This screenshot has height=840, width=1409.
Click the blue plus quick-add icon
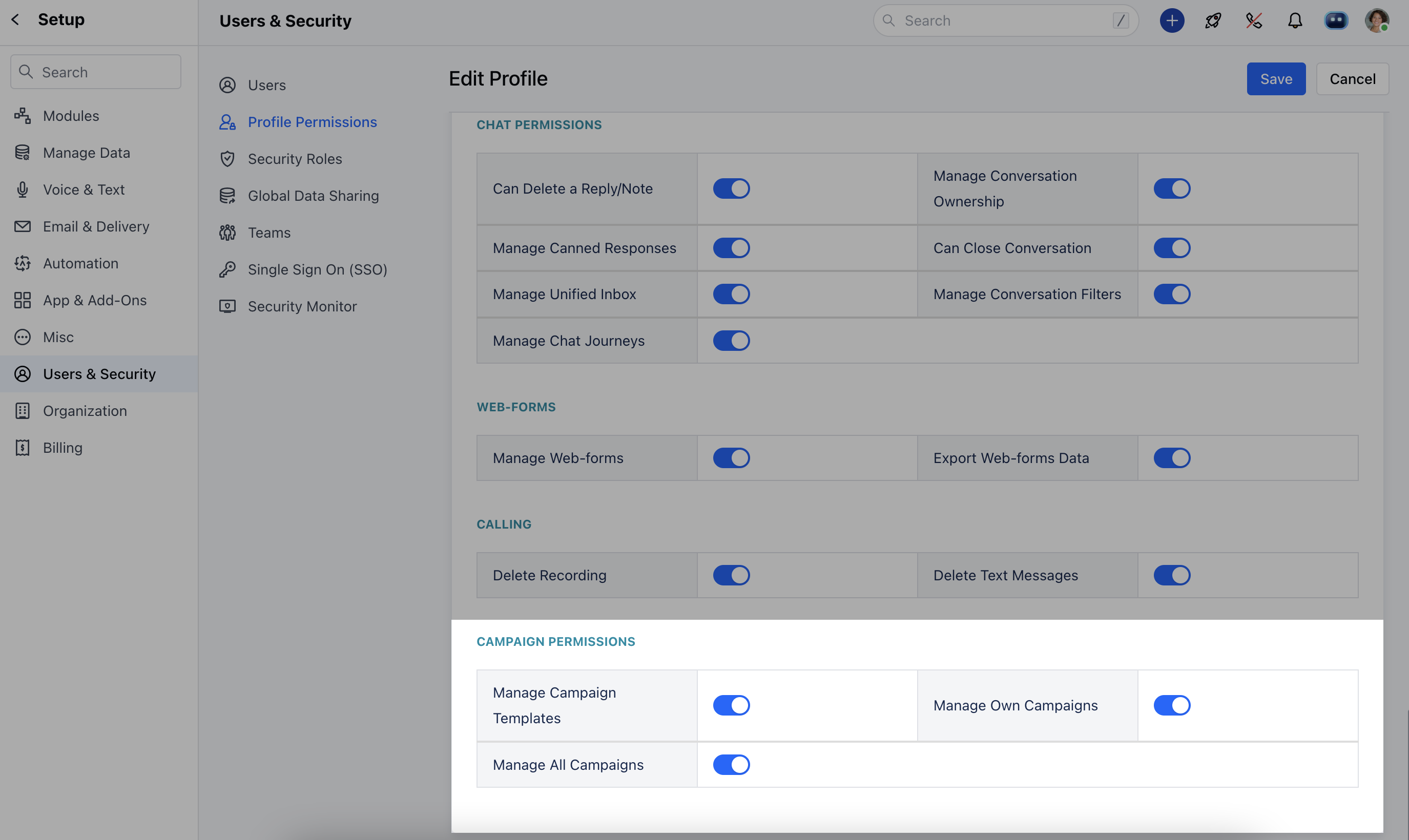pos(1171,21)
